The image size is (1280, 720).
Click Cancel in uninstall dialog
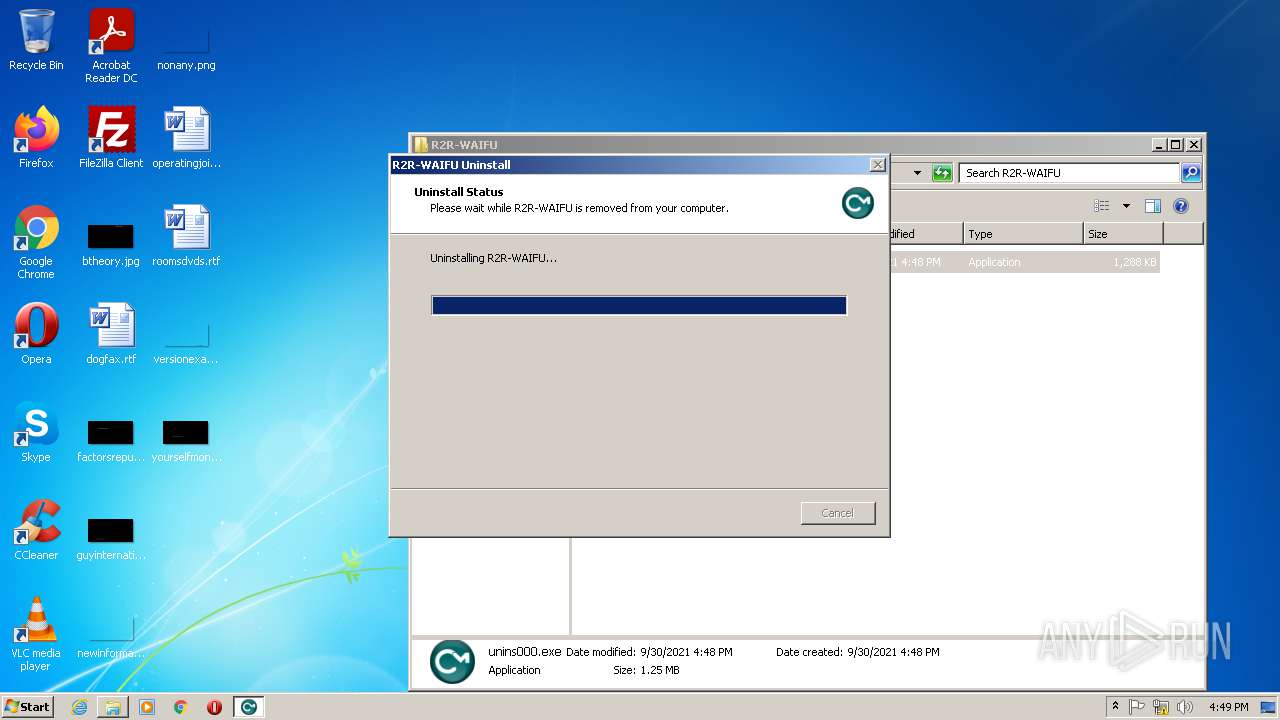pos(838,513)
